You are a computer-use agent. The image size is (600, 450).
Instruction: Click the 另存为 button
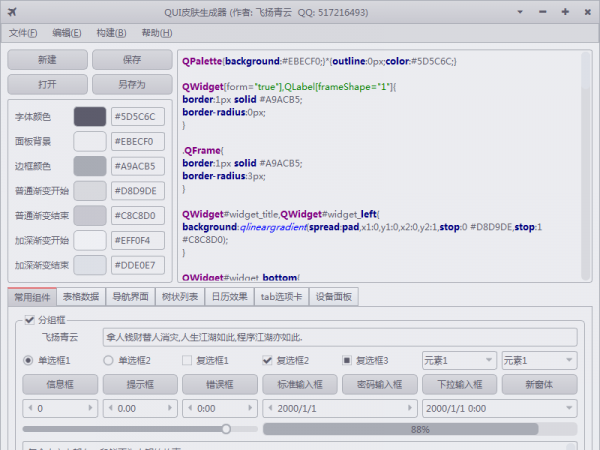tap(132, 84)
